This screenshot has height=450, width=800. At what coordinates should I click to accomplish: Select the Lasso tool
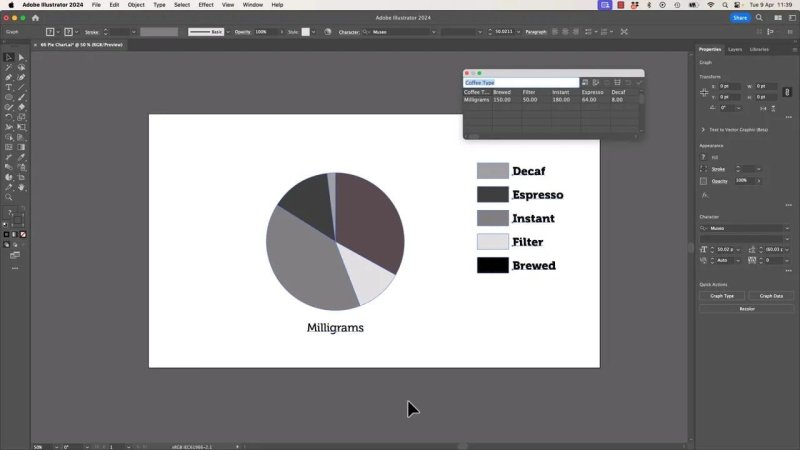coord(21,67)
